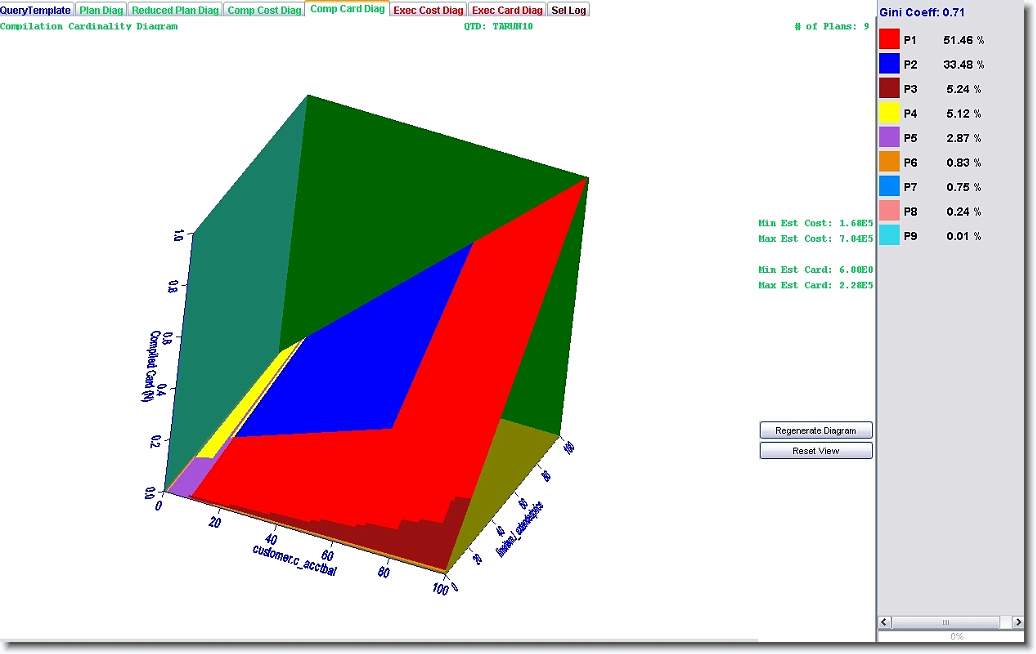This screenshot has height=654, width=1036.
Task: Click the cyan P9 color swatch
Action: point(889,236)
